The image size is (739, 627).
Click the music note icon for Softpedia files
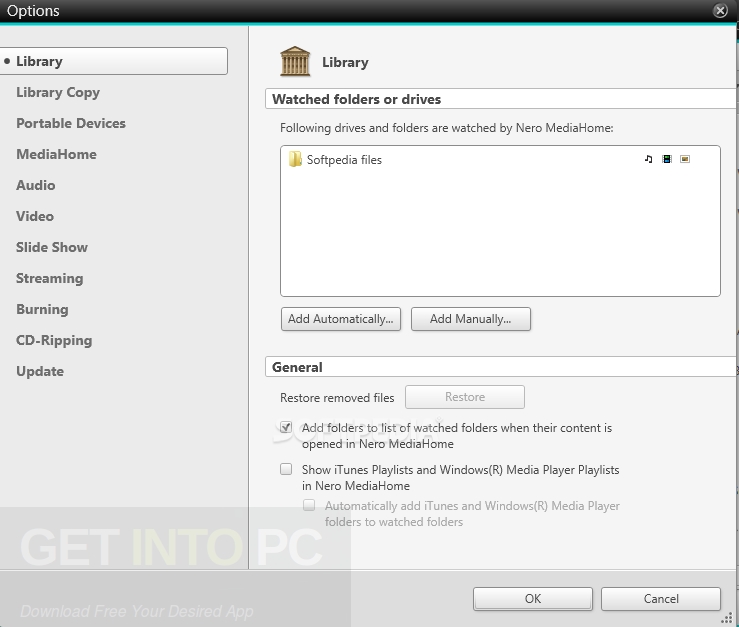click(648, 159)
